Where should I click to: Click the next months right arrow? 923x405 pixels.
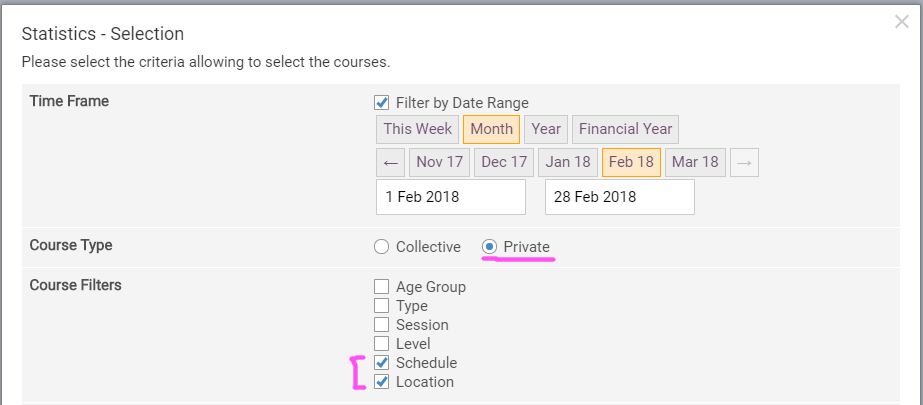point(744,162)
